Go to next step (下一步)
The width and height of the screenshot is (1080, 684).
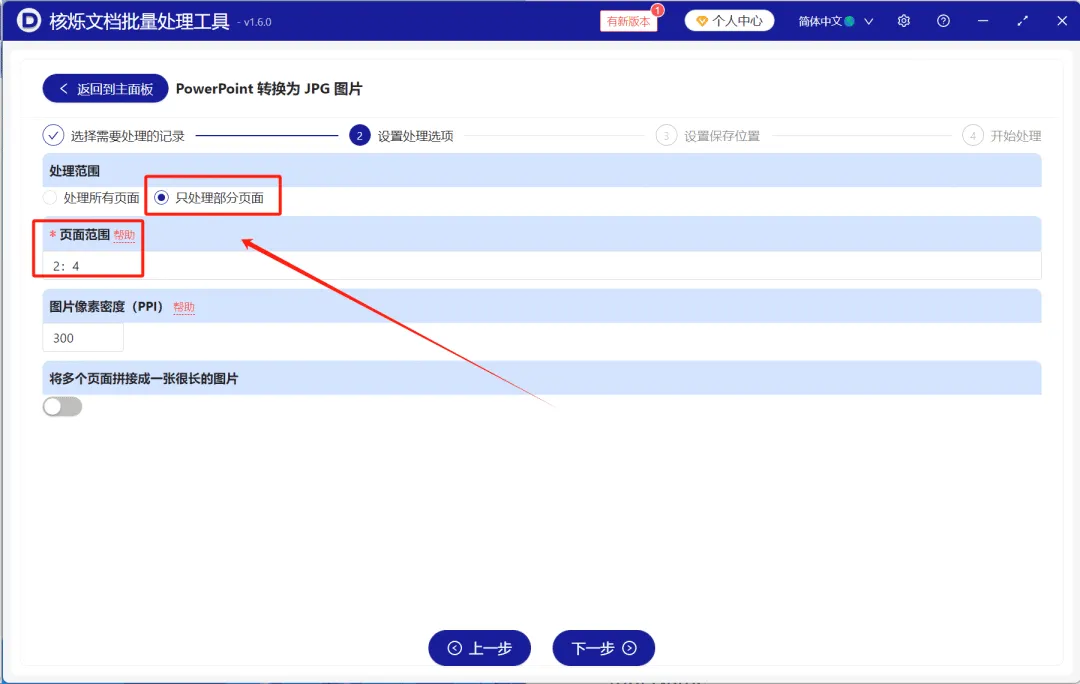pyautogui.click(x=603, y=648)
